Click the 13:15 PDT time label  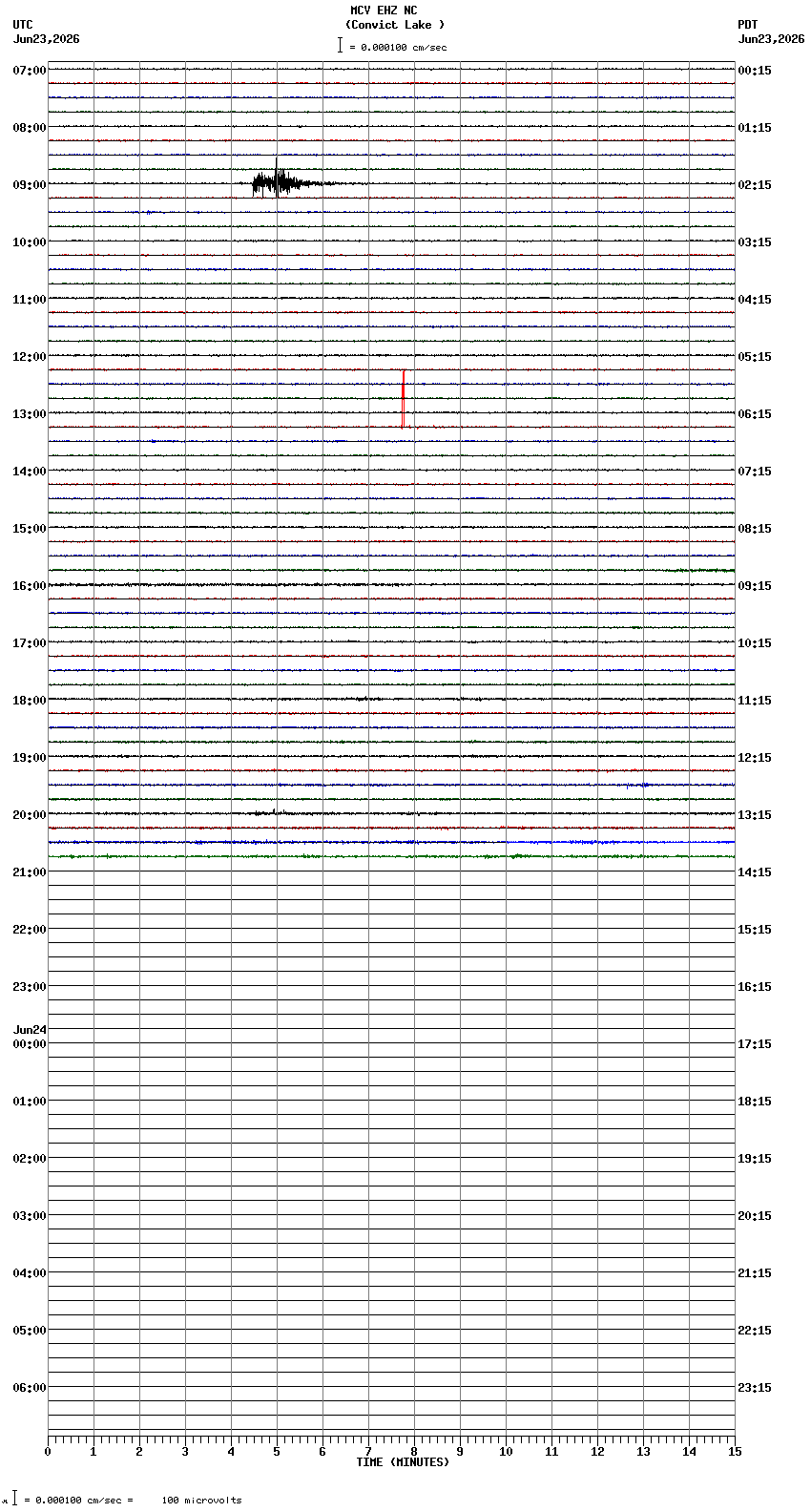pyautogui.click(x=755, y=815)
